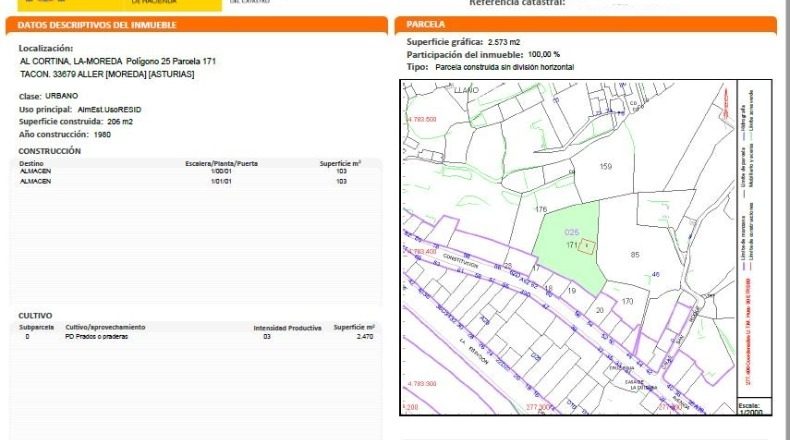Click the CONSTITUCION street label on map
This screenshot has height=440, width=790.
tap(460, 261)
